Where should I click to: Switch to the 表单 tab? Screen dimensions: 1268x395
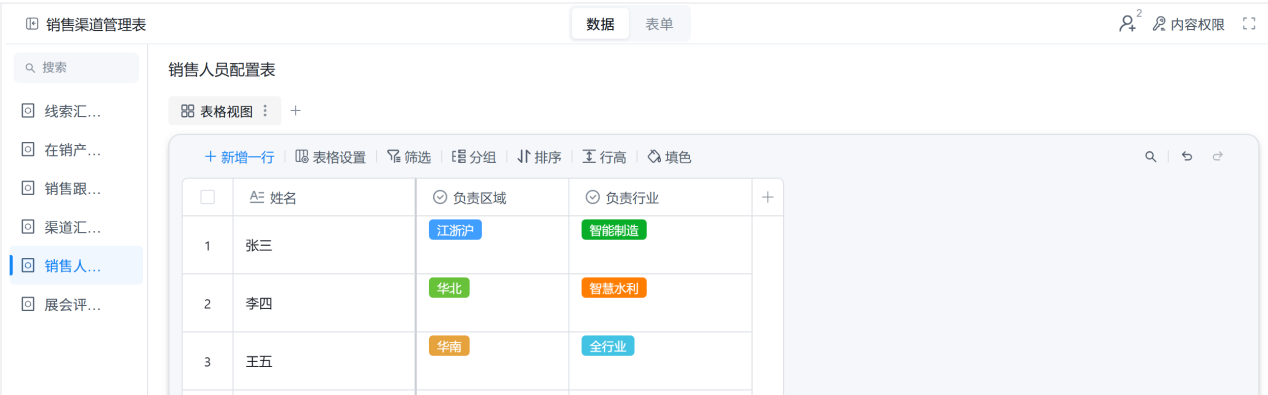point(659,24)
